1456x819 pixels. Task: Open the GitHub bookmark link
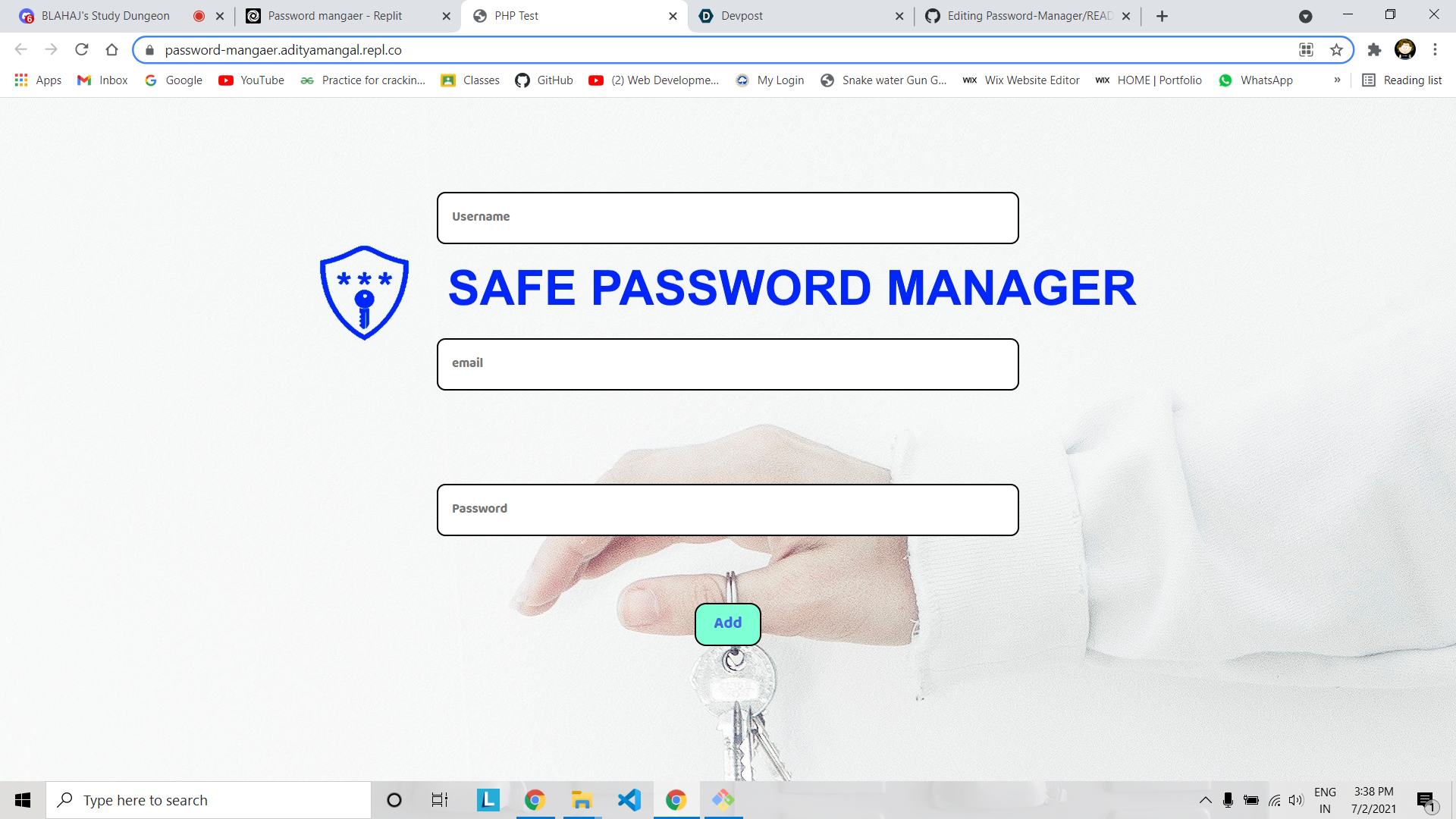click(x=544, y=80)
